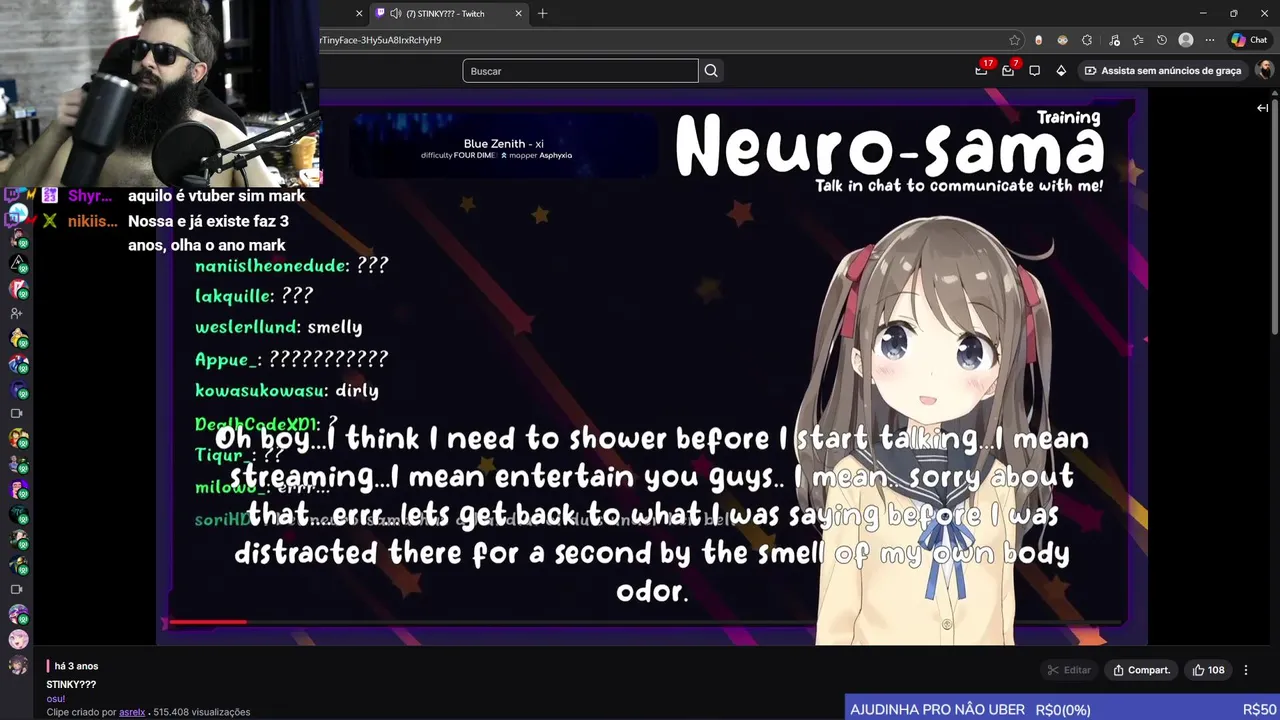
Task: Click the Editar clip button
Action: pos(1069,670)
